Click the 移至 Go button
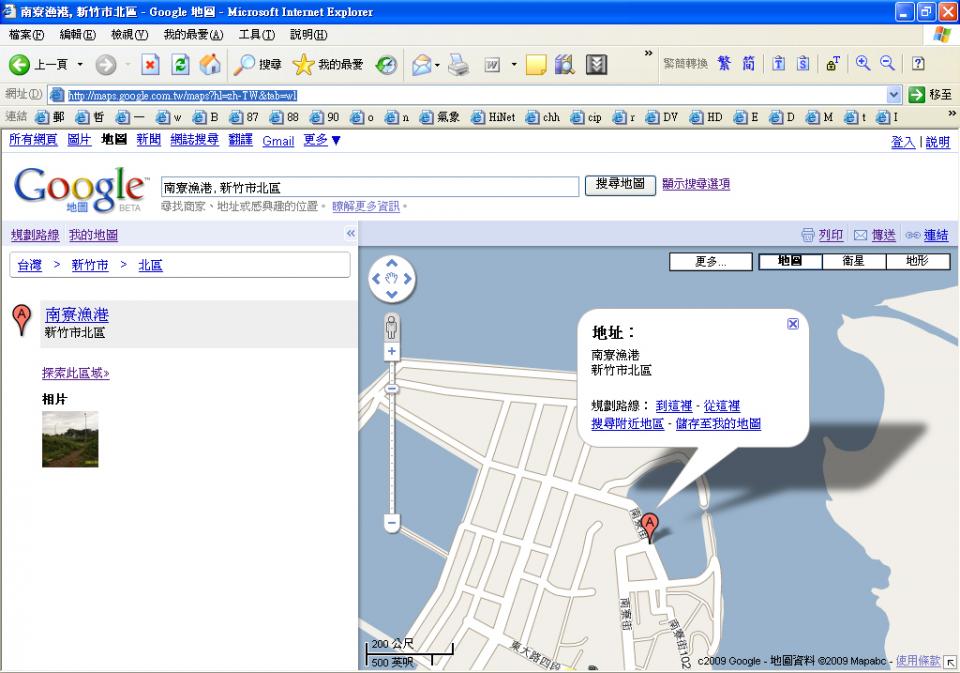The image size is (960, 673). (931, 94)
